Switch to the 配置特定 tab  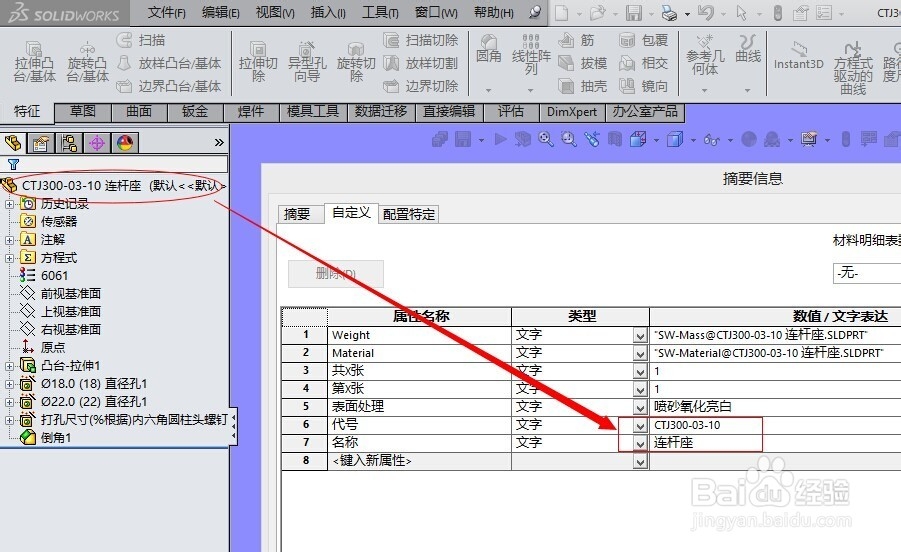409,214
